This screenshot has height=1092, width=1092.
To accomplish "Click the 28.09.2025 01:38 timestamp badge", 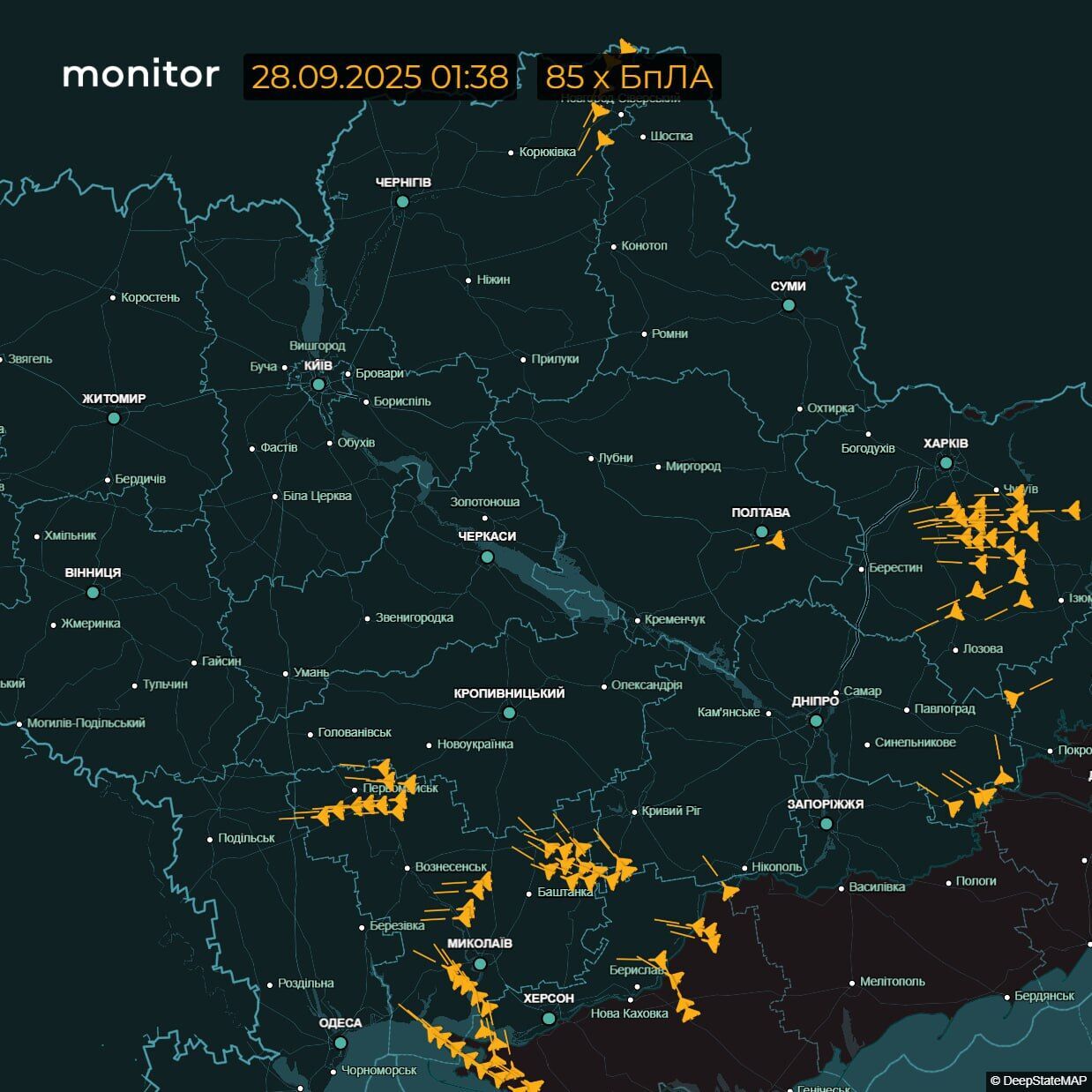I will (379, 77).
